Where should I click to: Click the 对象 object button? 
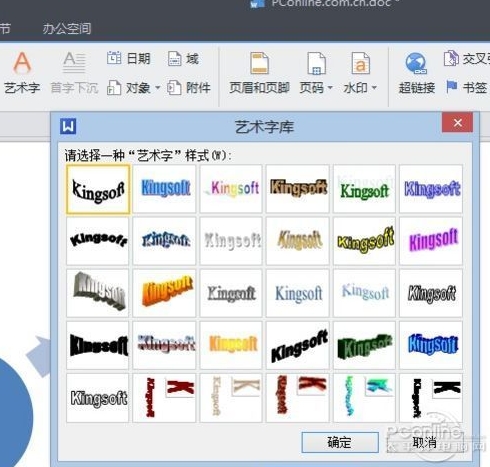coord(129,88)
